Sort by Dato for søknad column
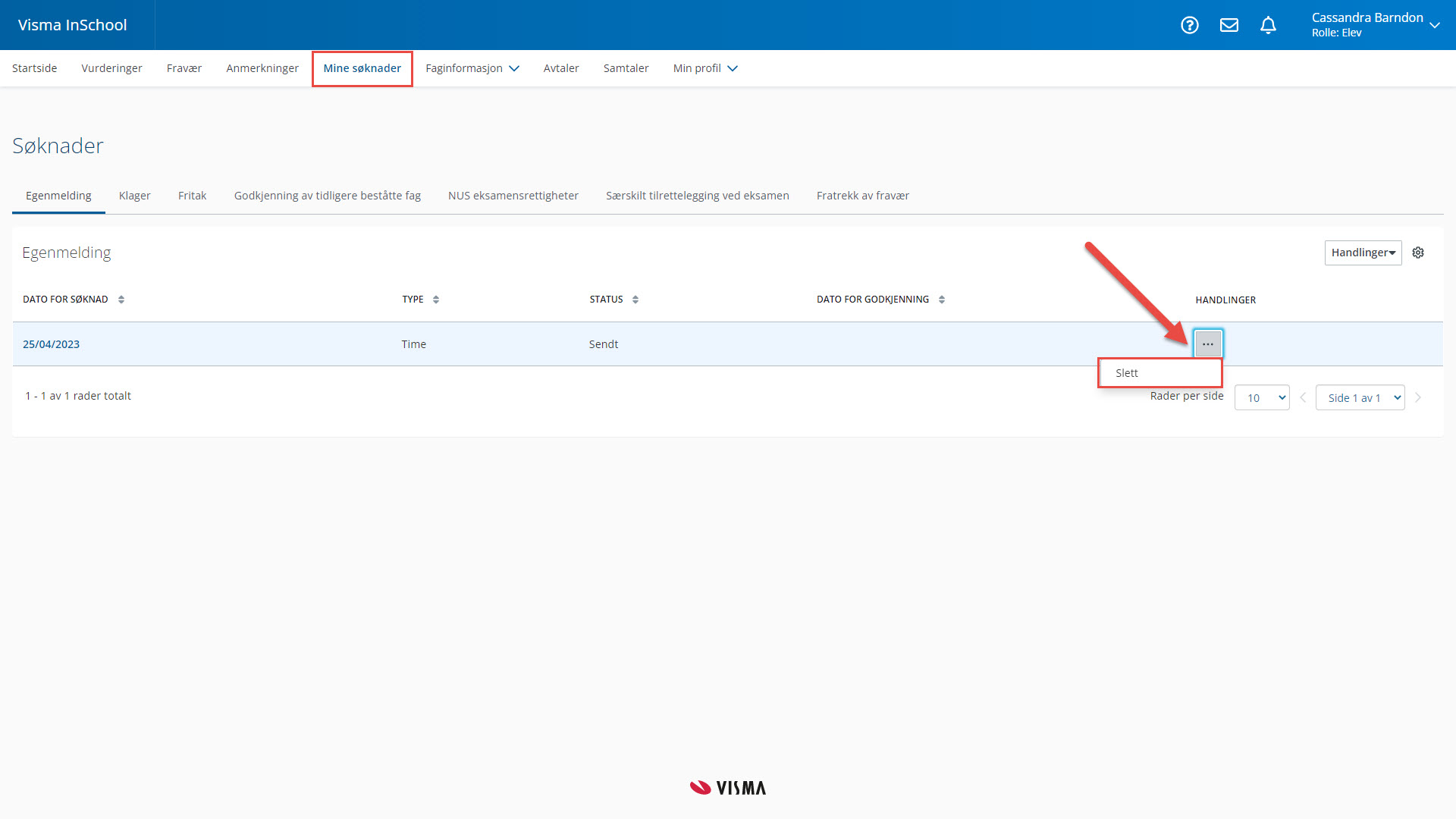Image resolution: width=1456 pixels, height=819 pixels. point(121,300)
